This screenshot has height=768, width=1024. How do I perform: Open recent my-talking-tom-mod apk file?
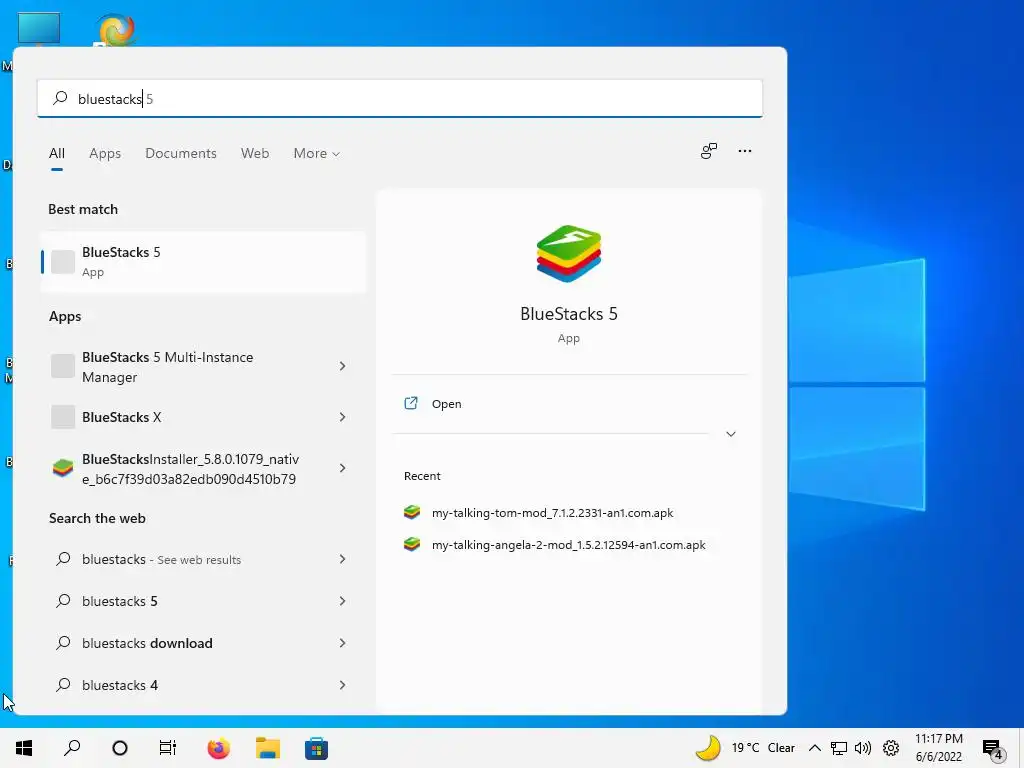tap(552, 513)
